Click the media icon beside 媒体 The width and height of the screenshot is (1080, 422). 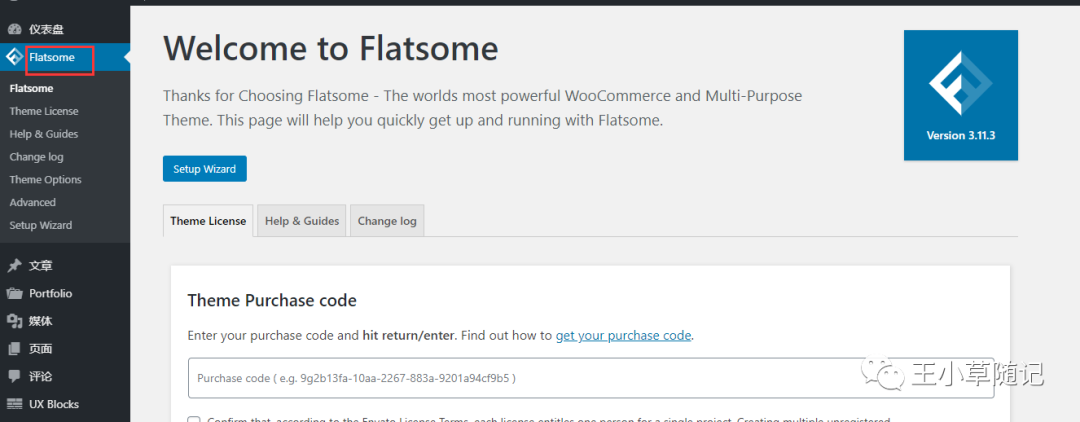(14, 321)
